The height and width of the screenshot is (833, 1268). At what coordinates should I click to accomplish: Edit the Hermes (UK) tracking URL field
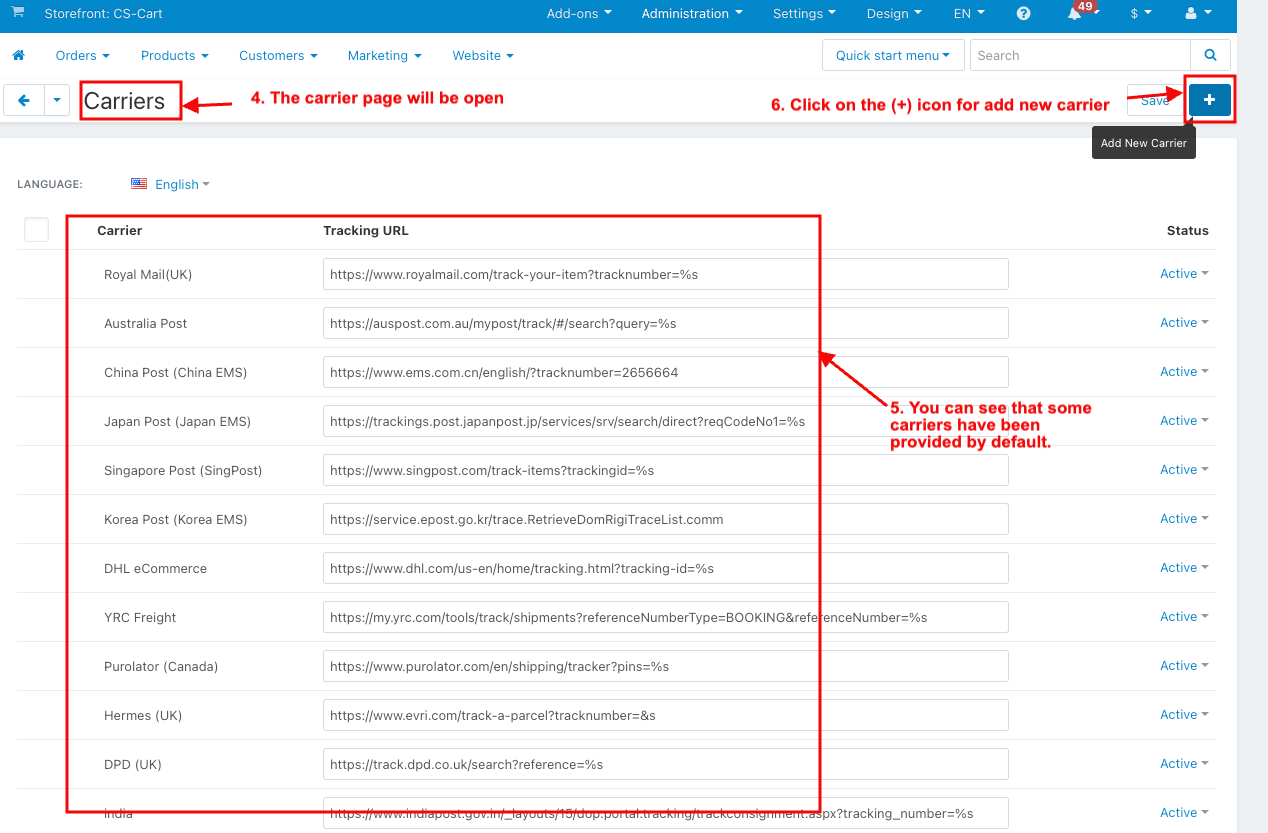666,715
